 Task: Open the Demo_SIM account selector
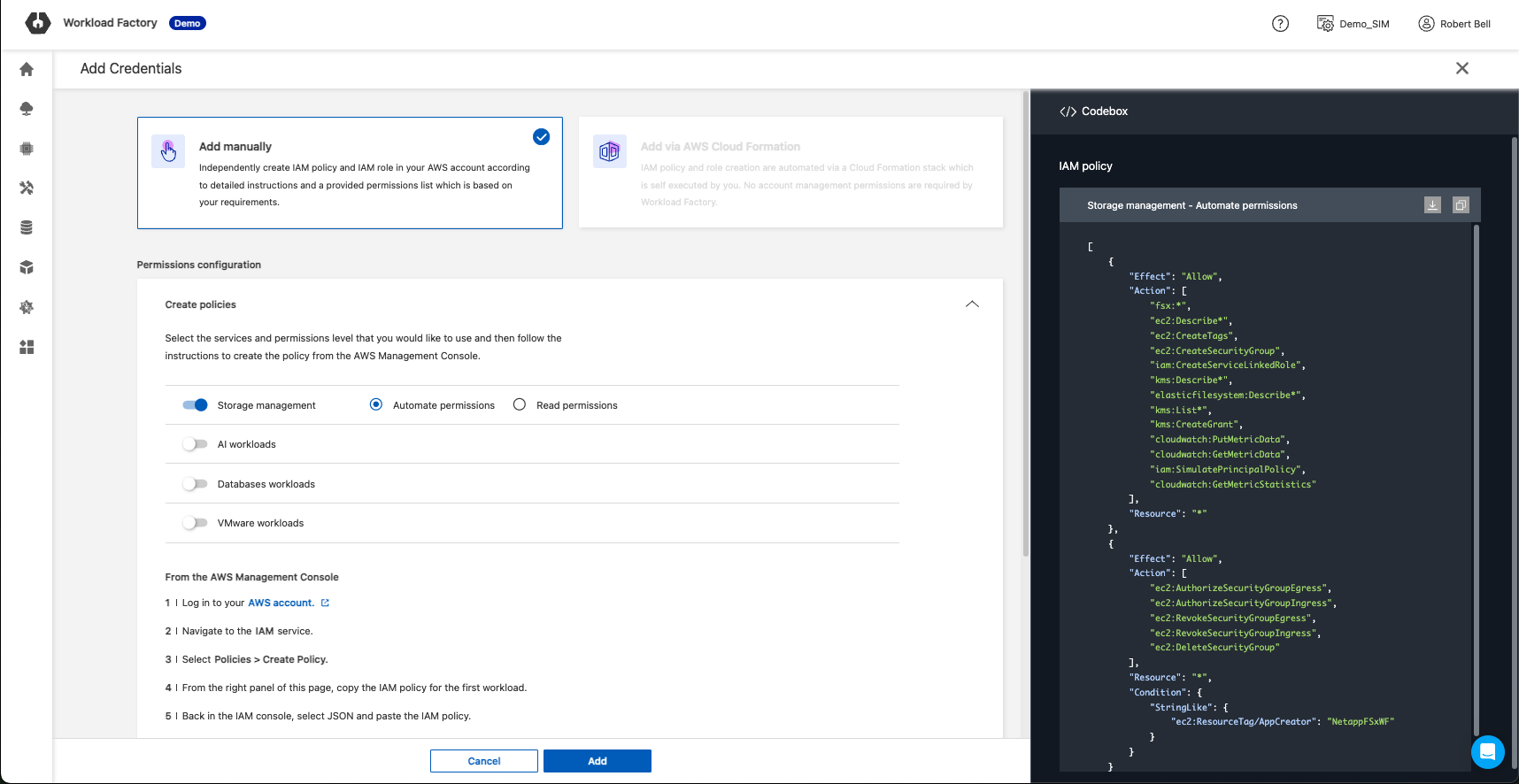point(1353,24)
